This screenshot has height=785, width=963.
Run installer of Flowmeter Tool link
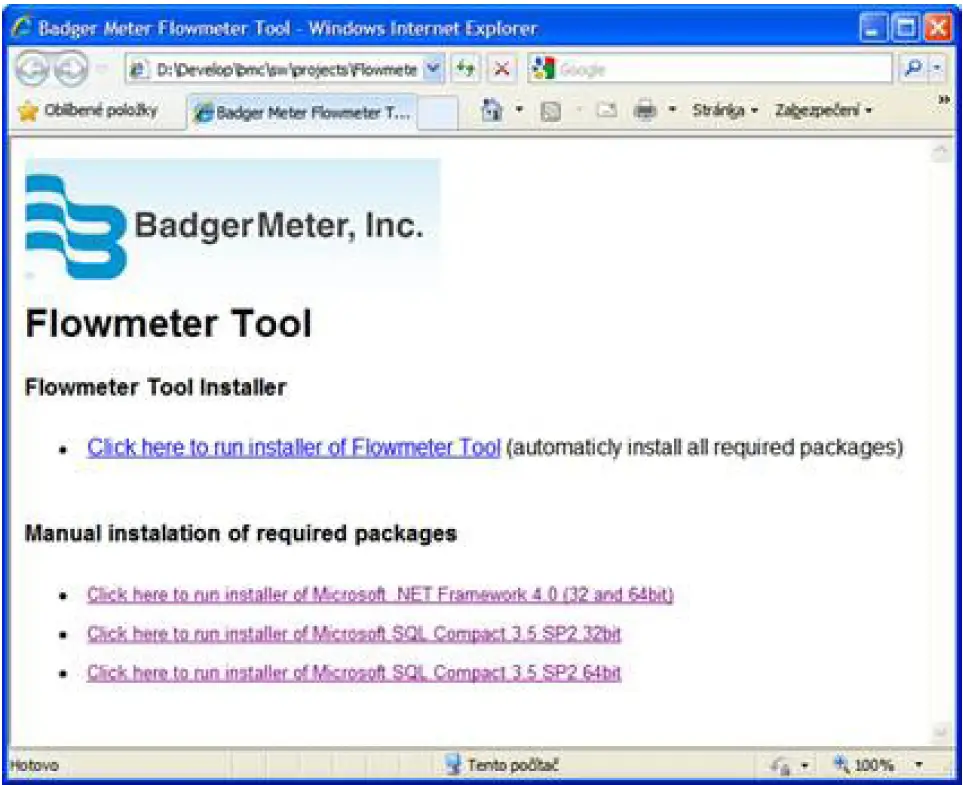pos(294,447)
